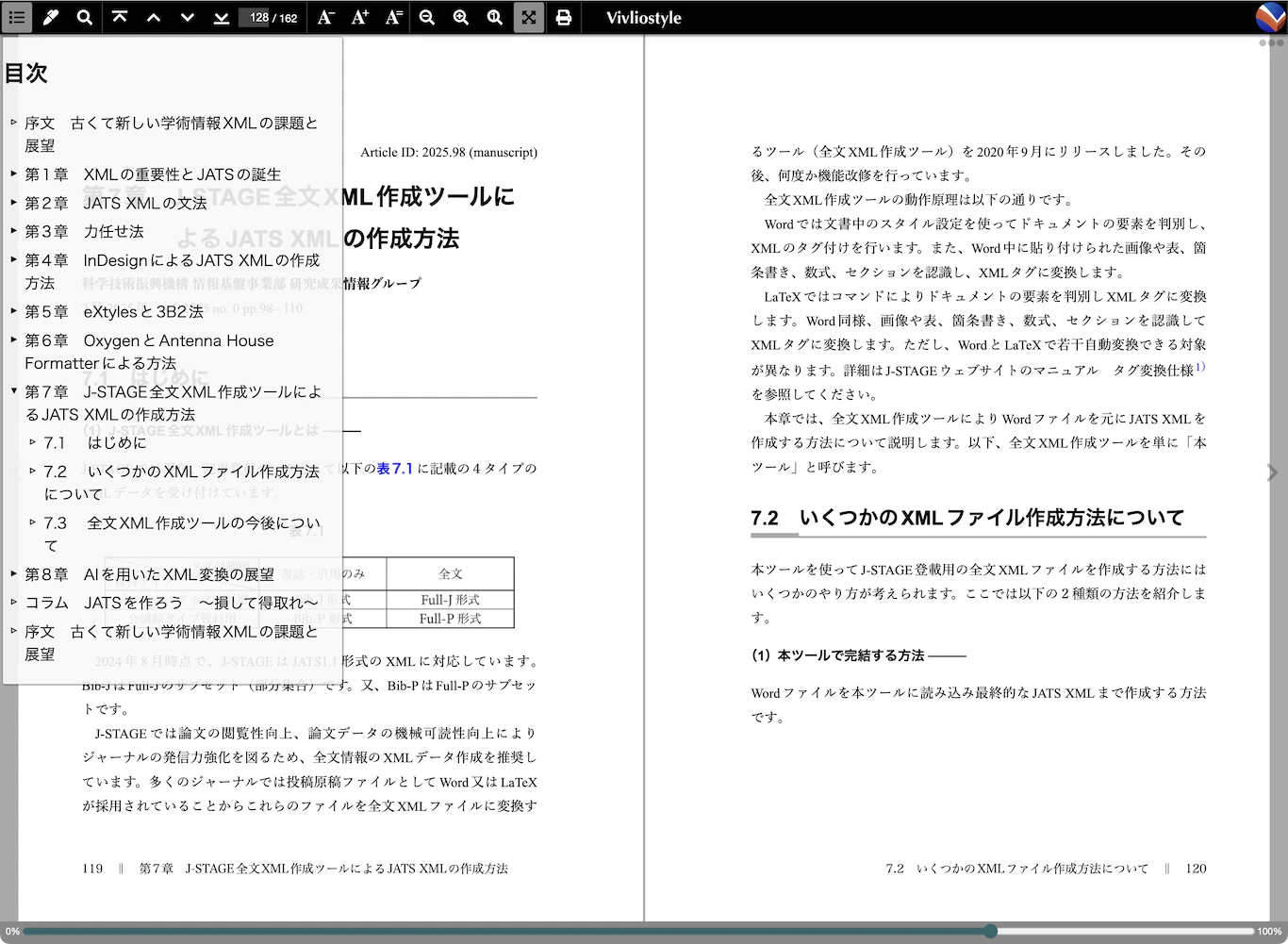Flip to next spread with right edge arrow

click(x=1272, y=472)
